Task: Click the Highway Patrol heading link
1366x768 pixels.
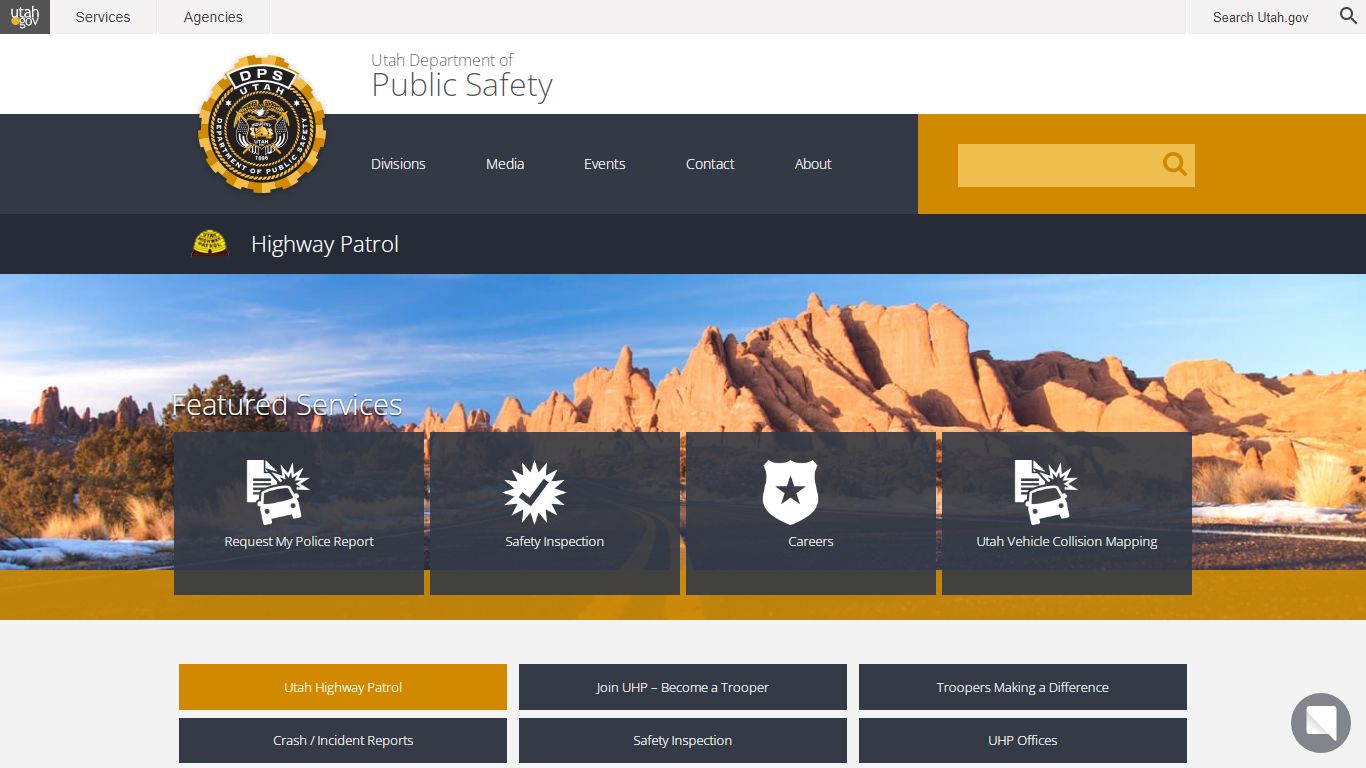Action: click(325, 244)
